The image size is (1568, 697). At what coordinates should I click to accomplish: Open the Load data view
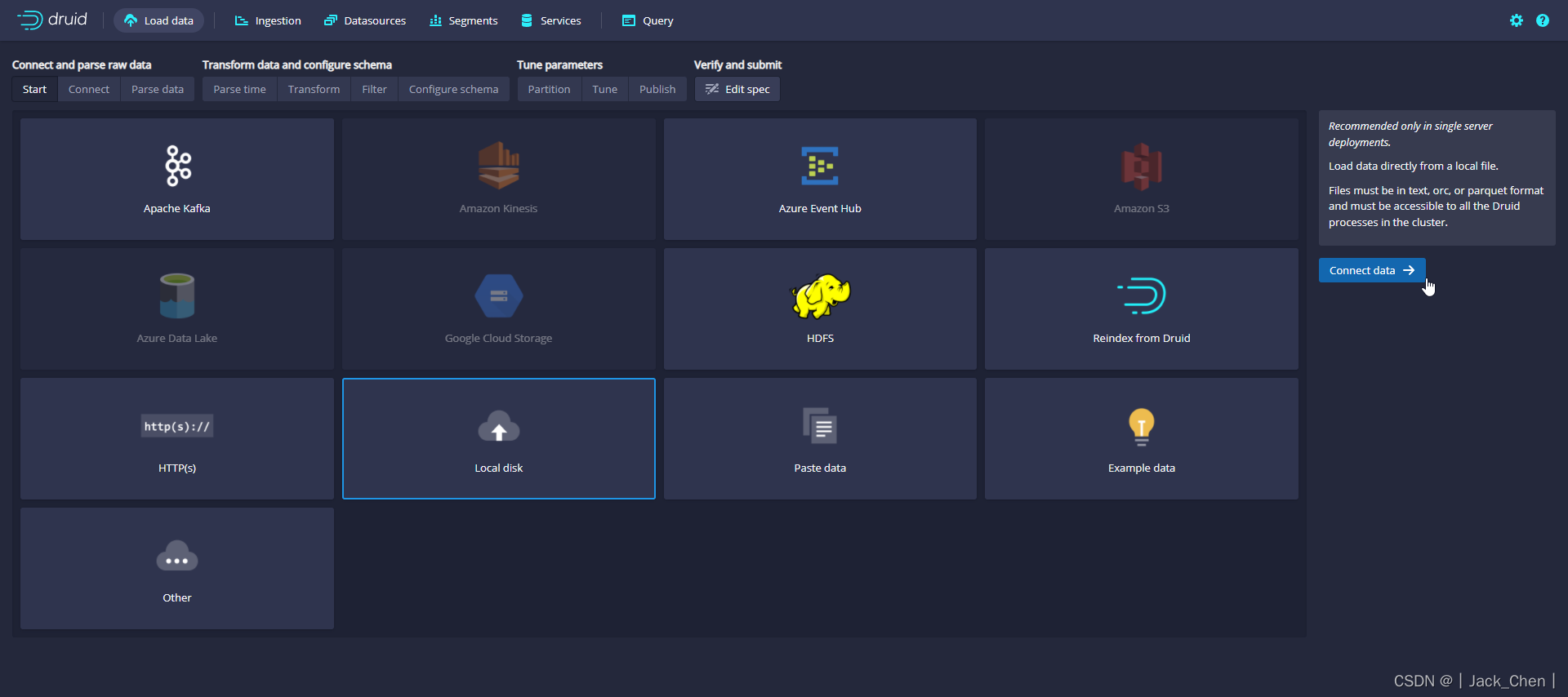[x=158, y=20]
